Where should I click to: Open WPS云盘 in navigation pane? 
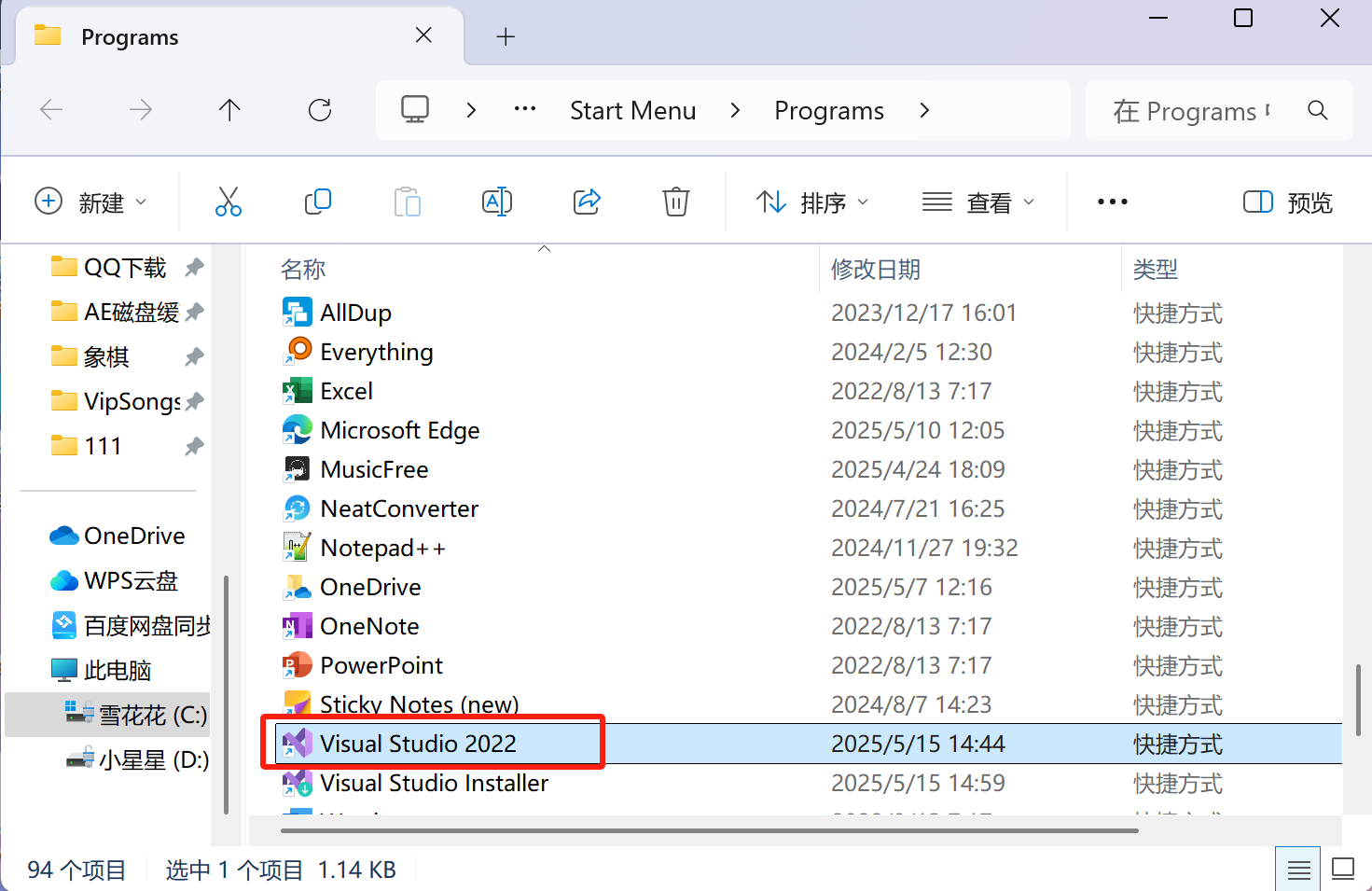point(114,580)
